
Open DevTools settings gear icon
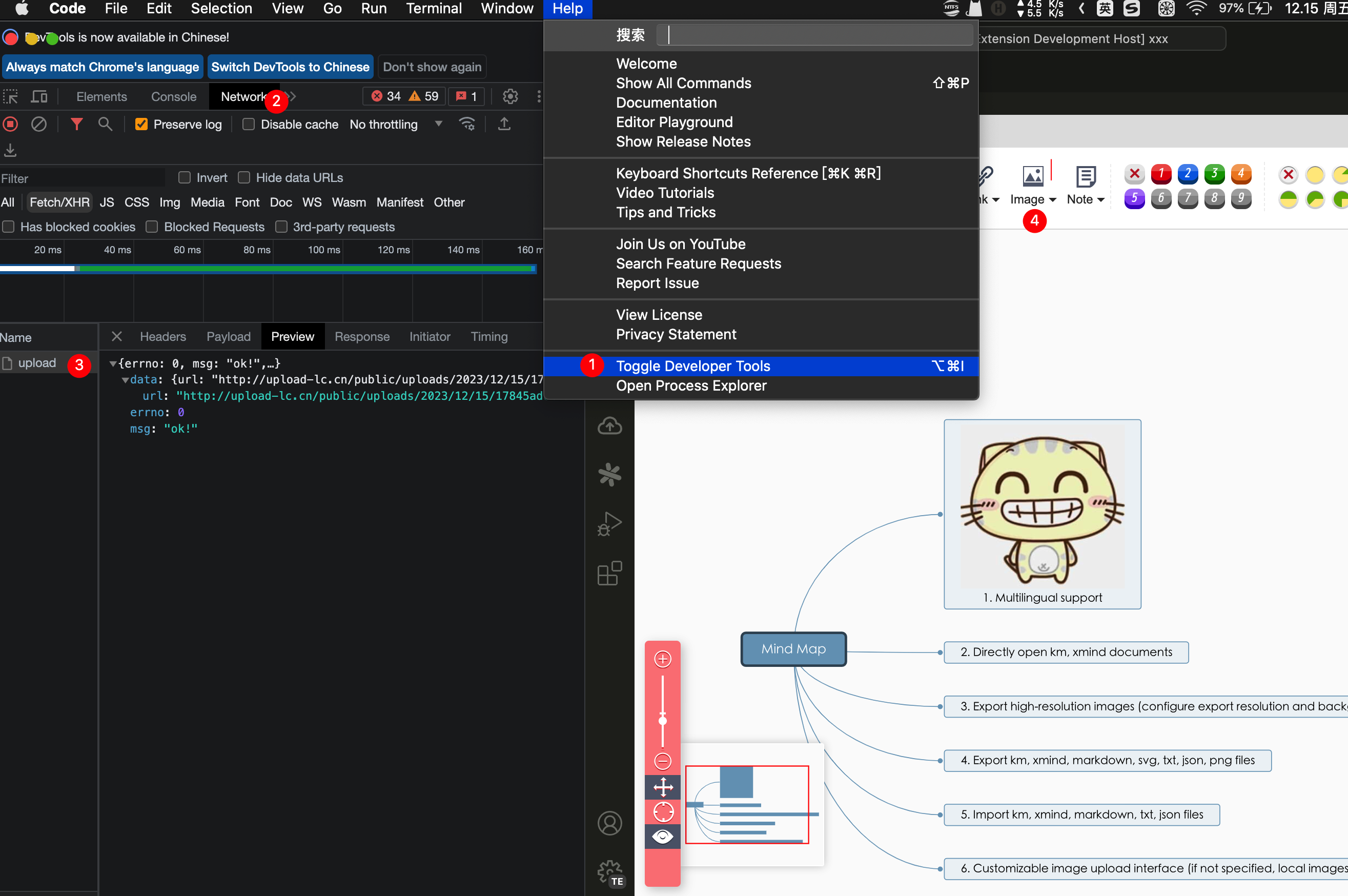coord(509,96)
